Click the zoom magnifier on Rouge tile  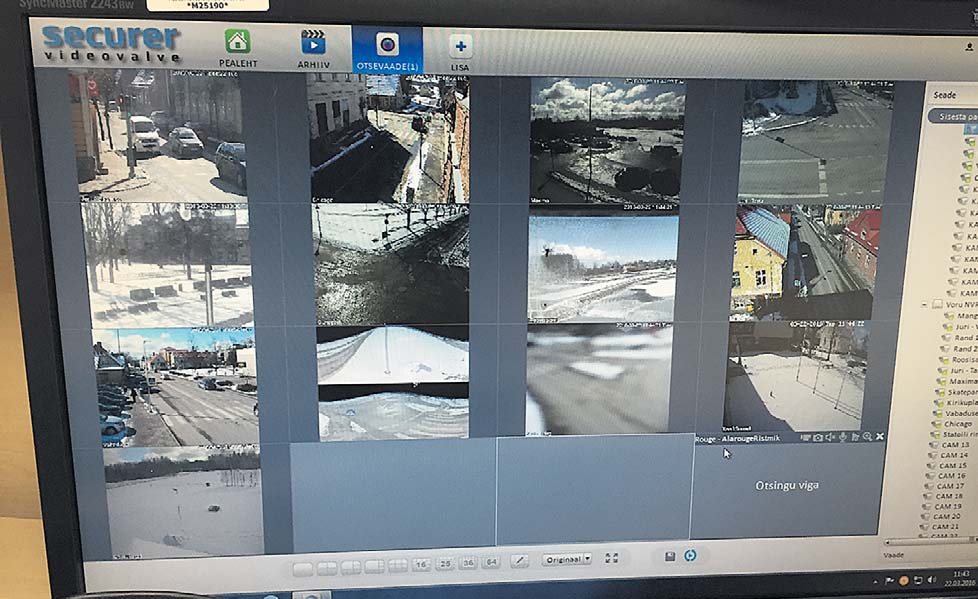pyautogui.click(x=868, y=437)
